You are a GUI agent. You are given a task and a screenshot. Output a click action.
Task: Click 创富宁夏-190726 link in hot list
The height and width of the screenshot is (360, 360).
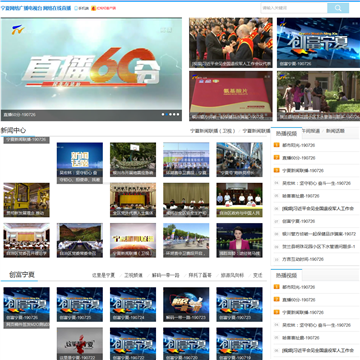pyautogui.click(x=298, y=221)
